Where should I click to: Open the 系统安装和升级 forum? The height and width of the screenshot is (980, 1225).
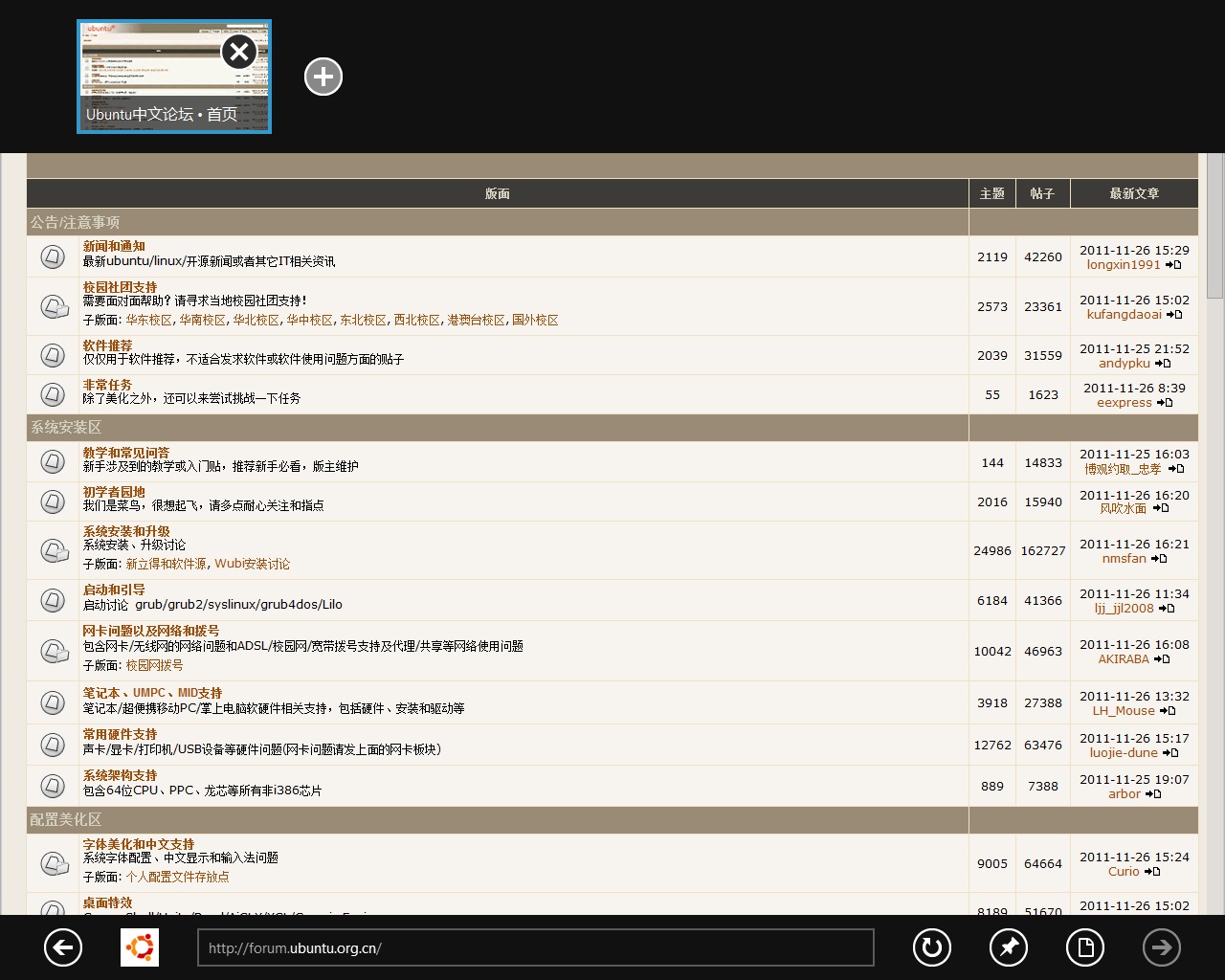[126, 531]
